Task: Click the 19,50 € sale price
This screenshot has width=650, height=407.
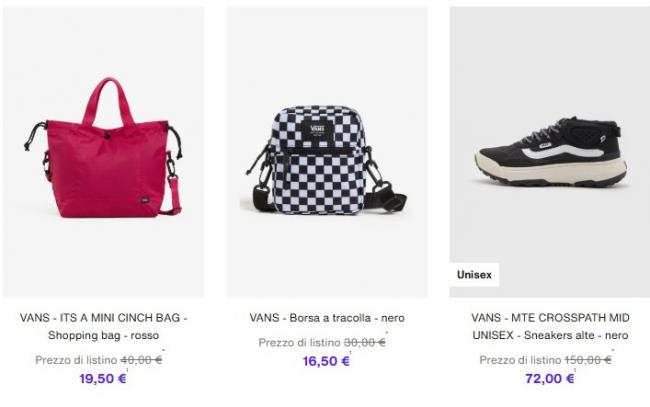Action: click(x=103, y=378)
